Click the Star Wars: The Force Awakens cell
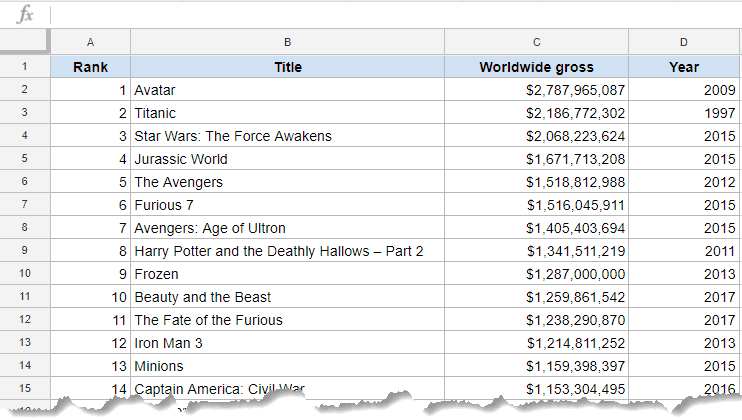742x420 pixels. point(287,136)
